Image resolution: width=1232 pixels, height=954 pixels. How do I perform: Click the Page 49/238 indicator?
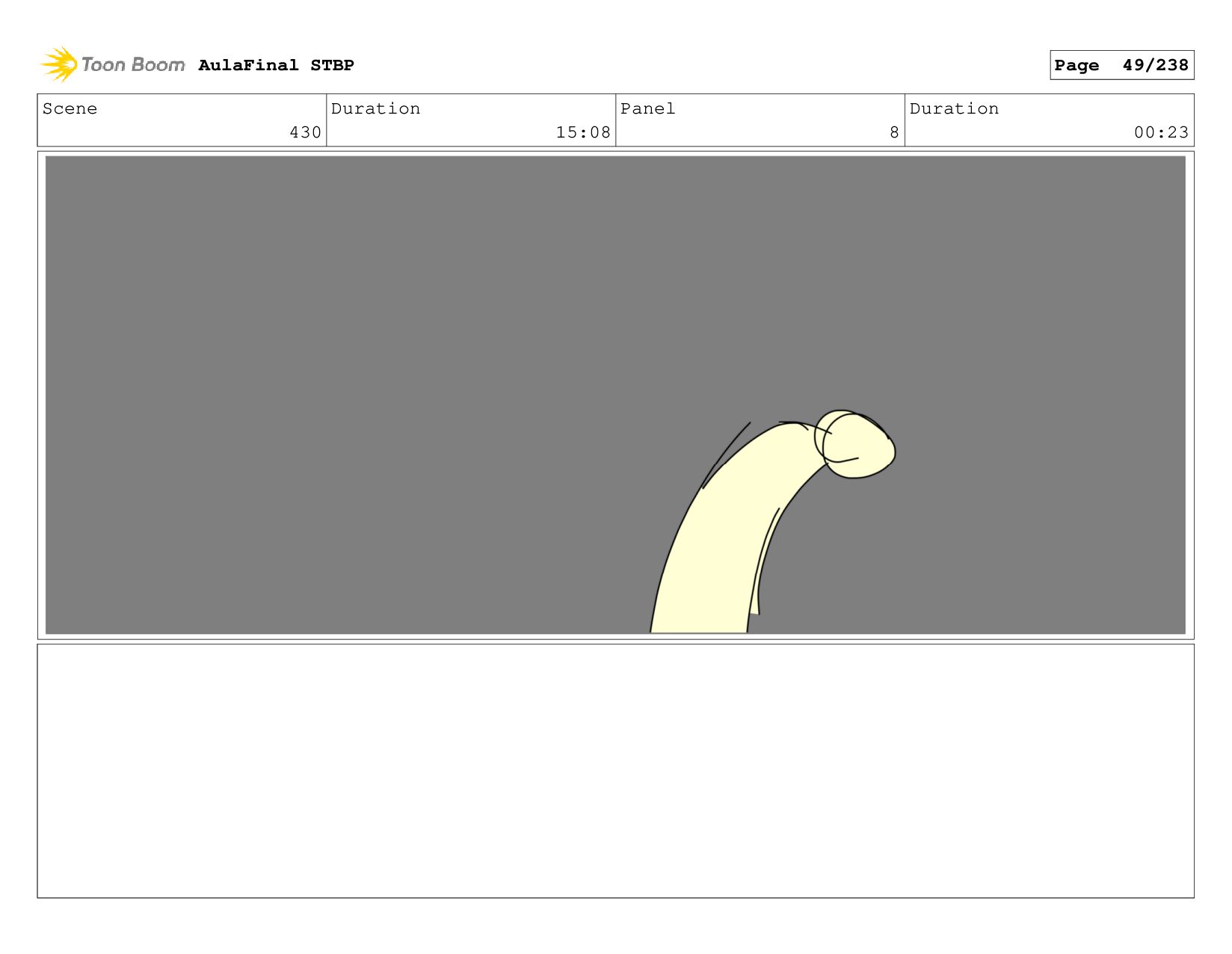1121,65
